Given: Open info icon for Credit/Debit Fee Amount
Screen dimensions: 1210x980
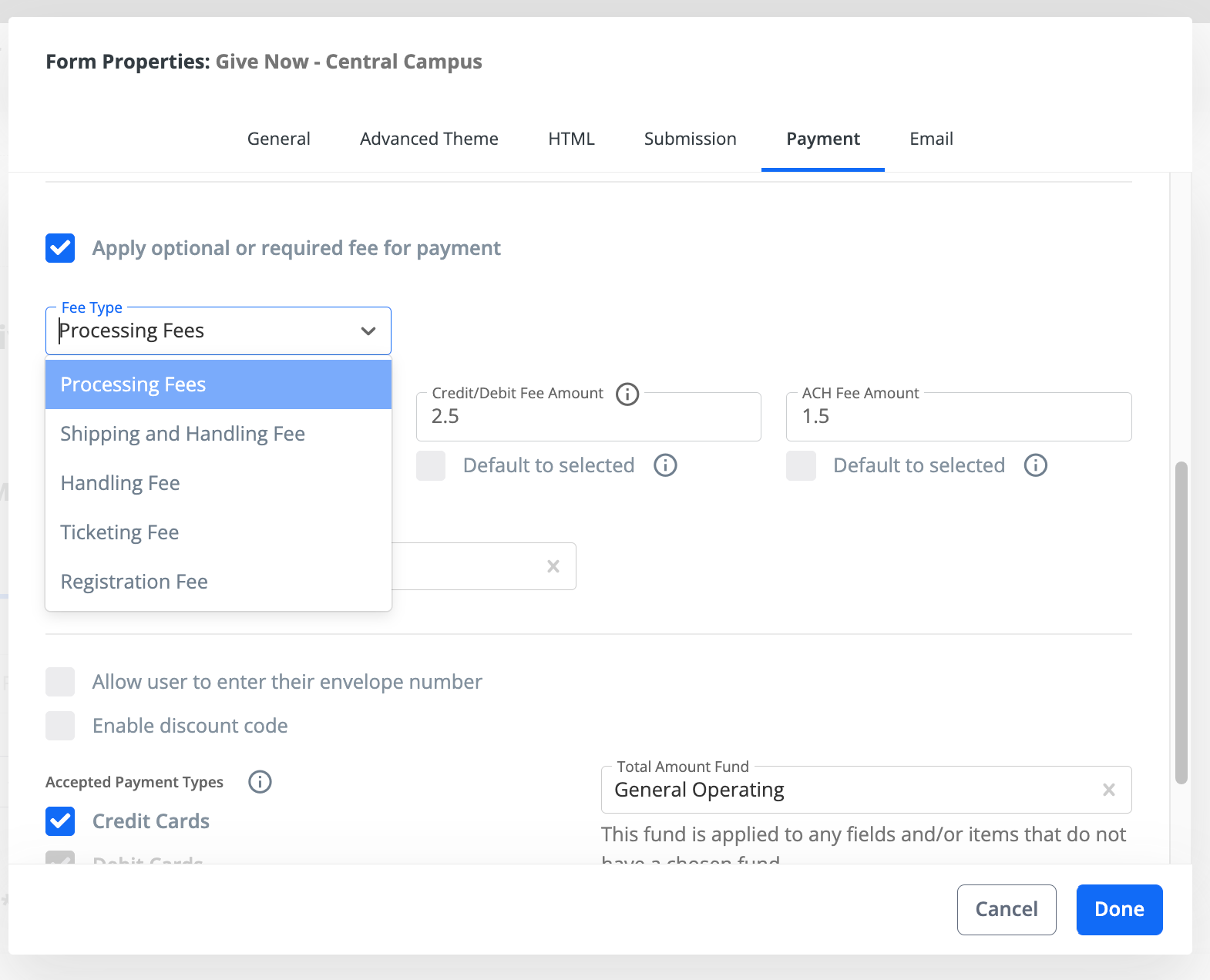Looking at the screenshot, I should click(627, 394).
